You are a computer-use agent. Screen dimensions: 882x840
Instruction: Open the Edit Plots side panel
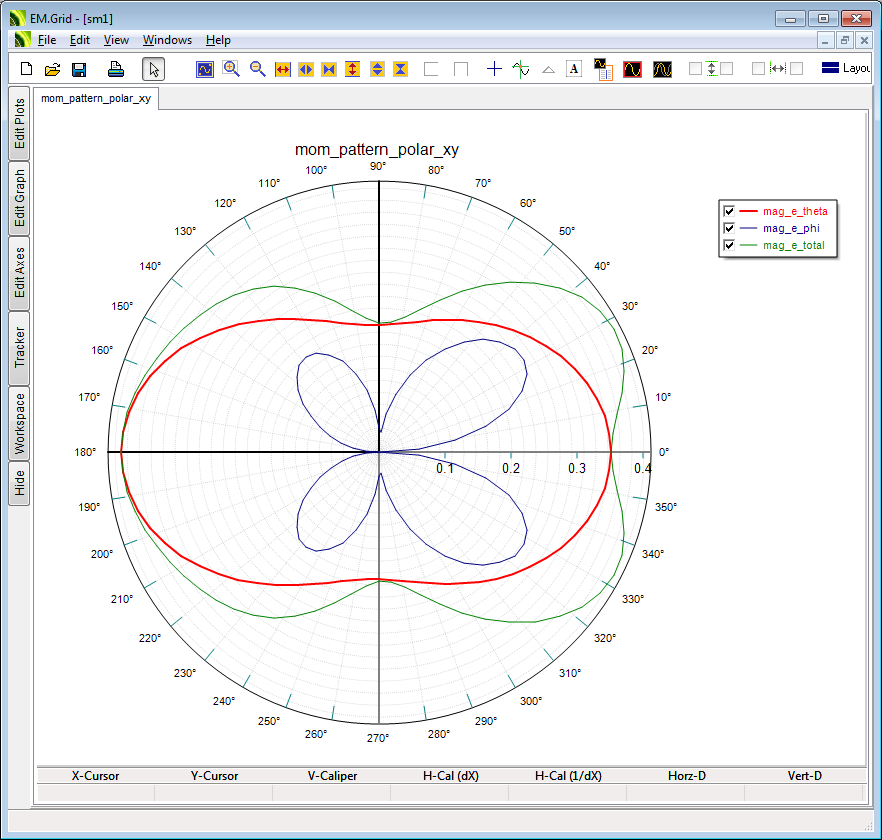click(19, 124)
